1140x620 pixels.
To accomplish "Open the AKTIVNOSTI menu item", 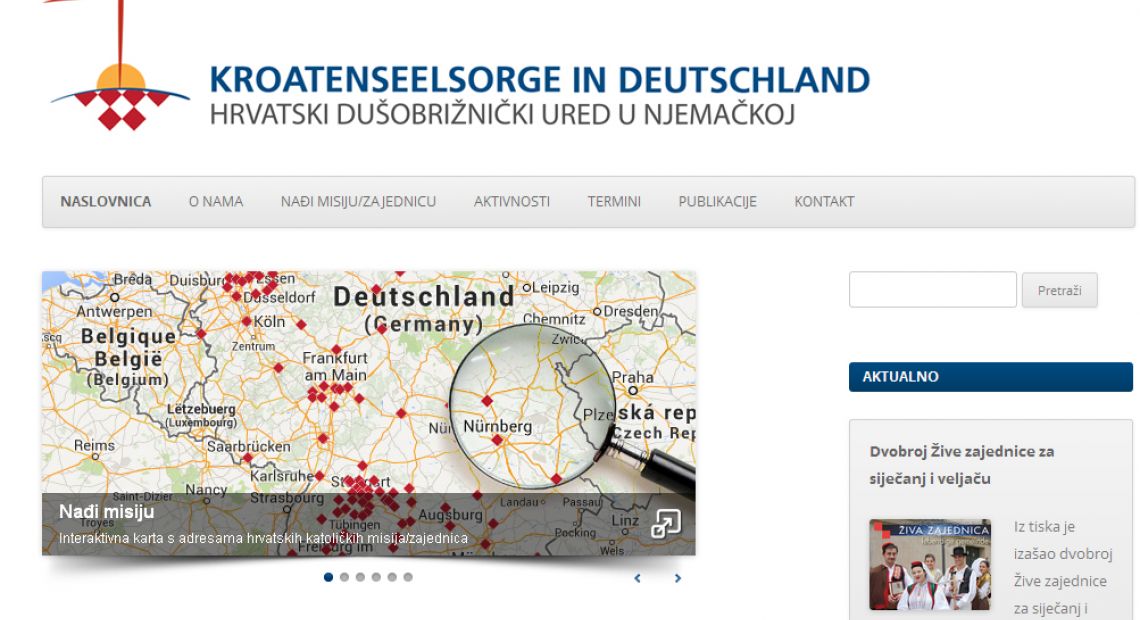I will tap(512, 202).
